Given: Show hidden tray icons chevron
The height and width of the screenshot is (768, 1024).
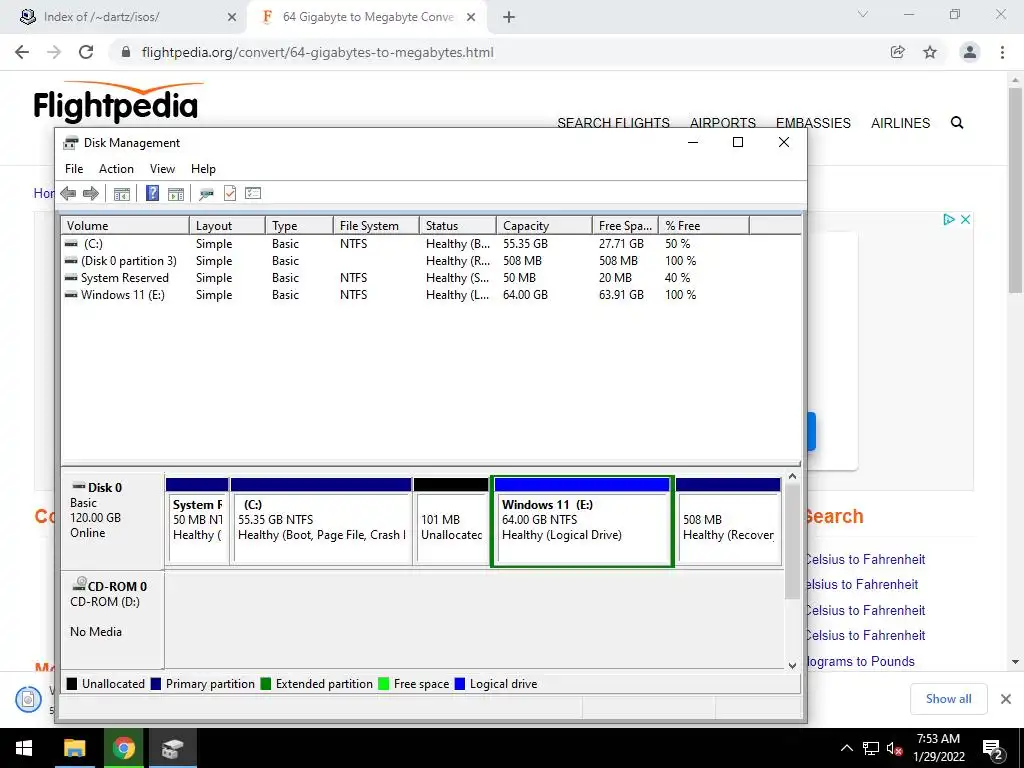Looking at the screenshot, I should tap(846, 748).
